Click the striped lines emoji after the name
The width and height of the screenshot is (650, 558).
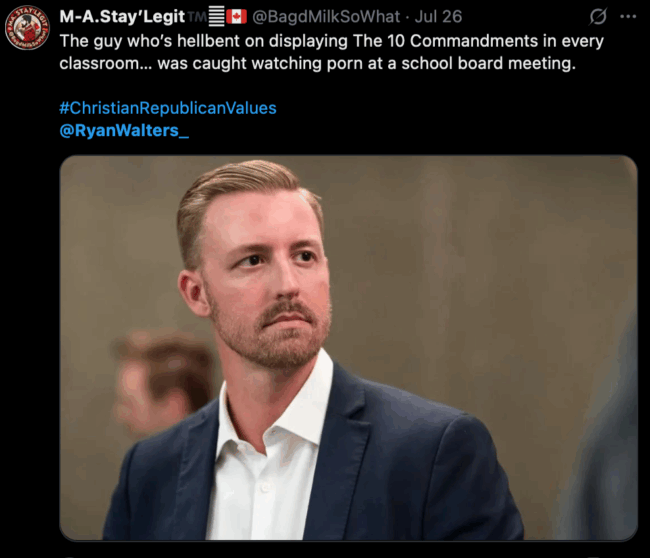(216, 17)
